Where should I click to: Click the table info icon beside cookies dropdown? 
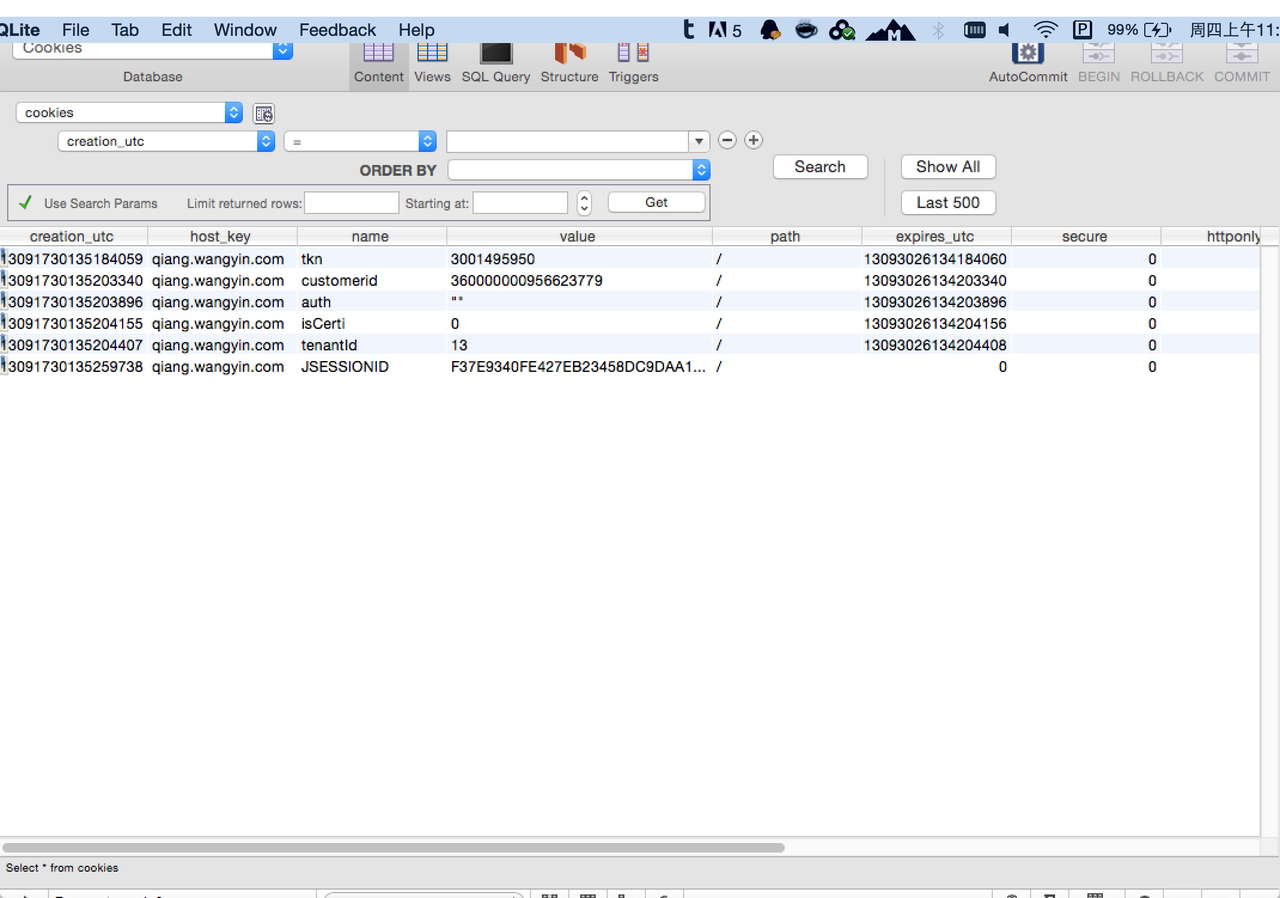point(263,114)
